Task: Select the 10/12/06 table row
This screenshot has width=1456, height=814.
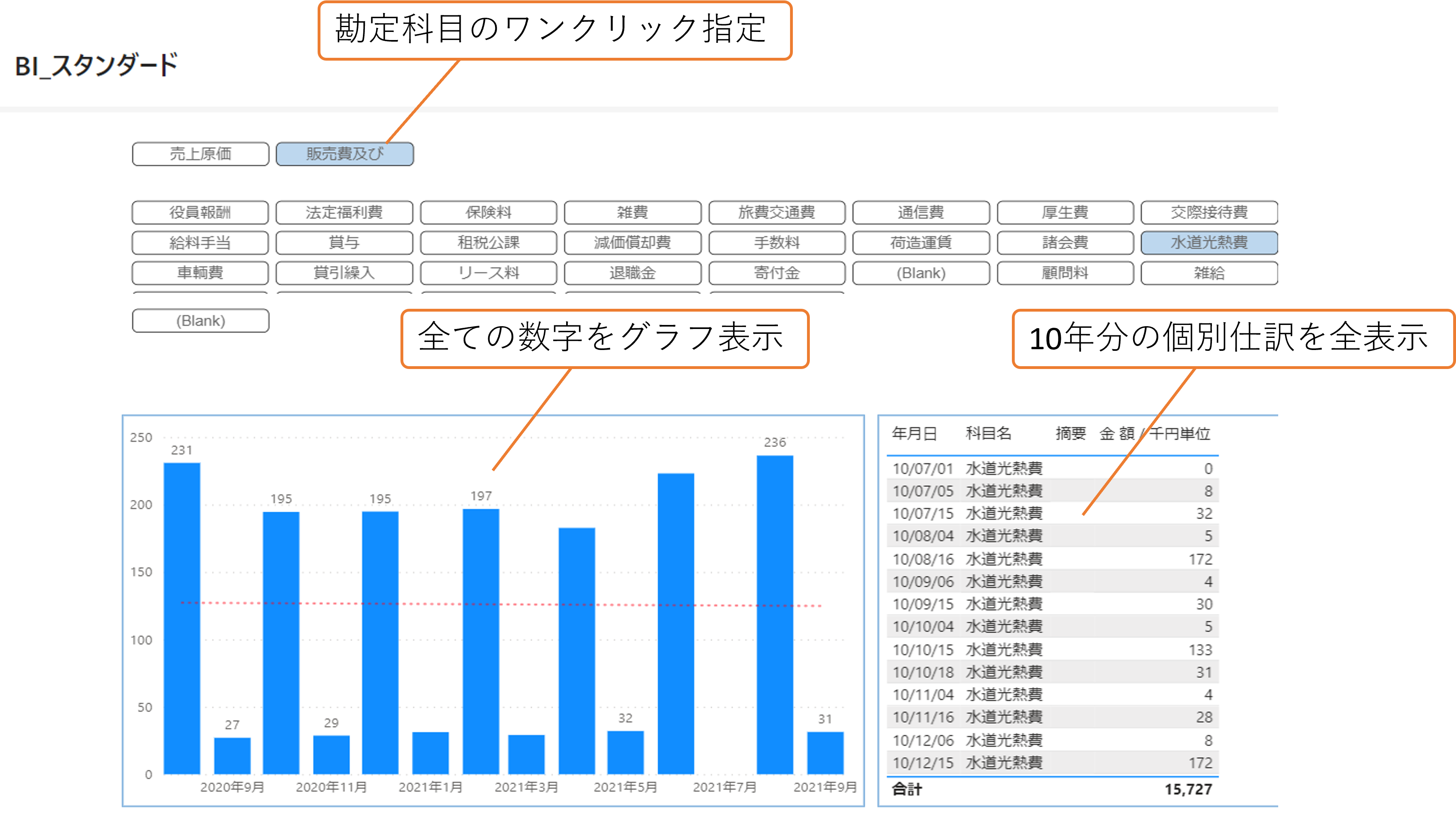Action: 1052,740
